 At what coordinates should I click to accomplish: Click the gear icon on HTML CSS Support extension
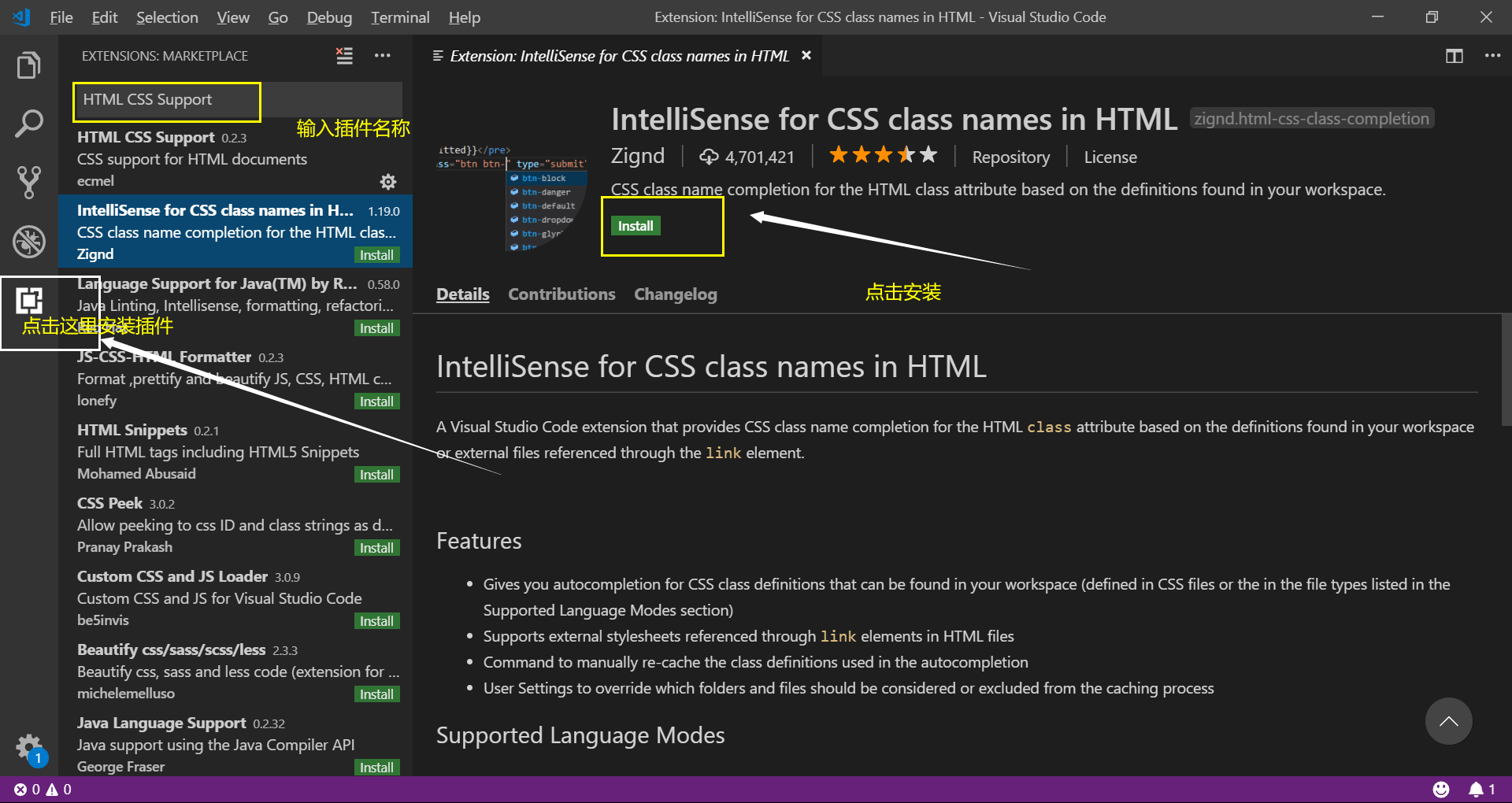pos(388,182)
